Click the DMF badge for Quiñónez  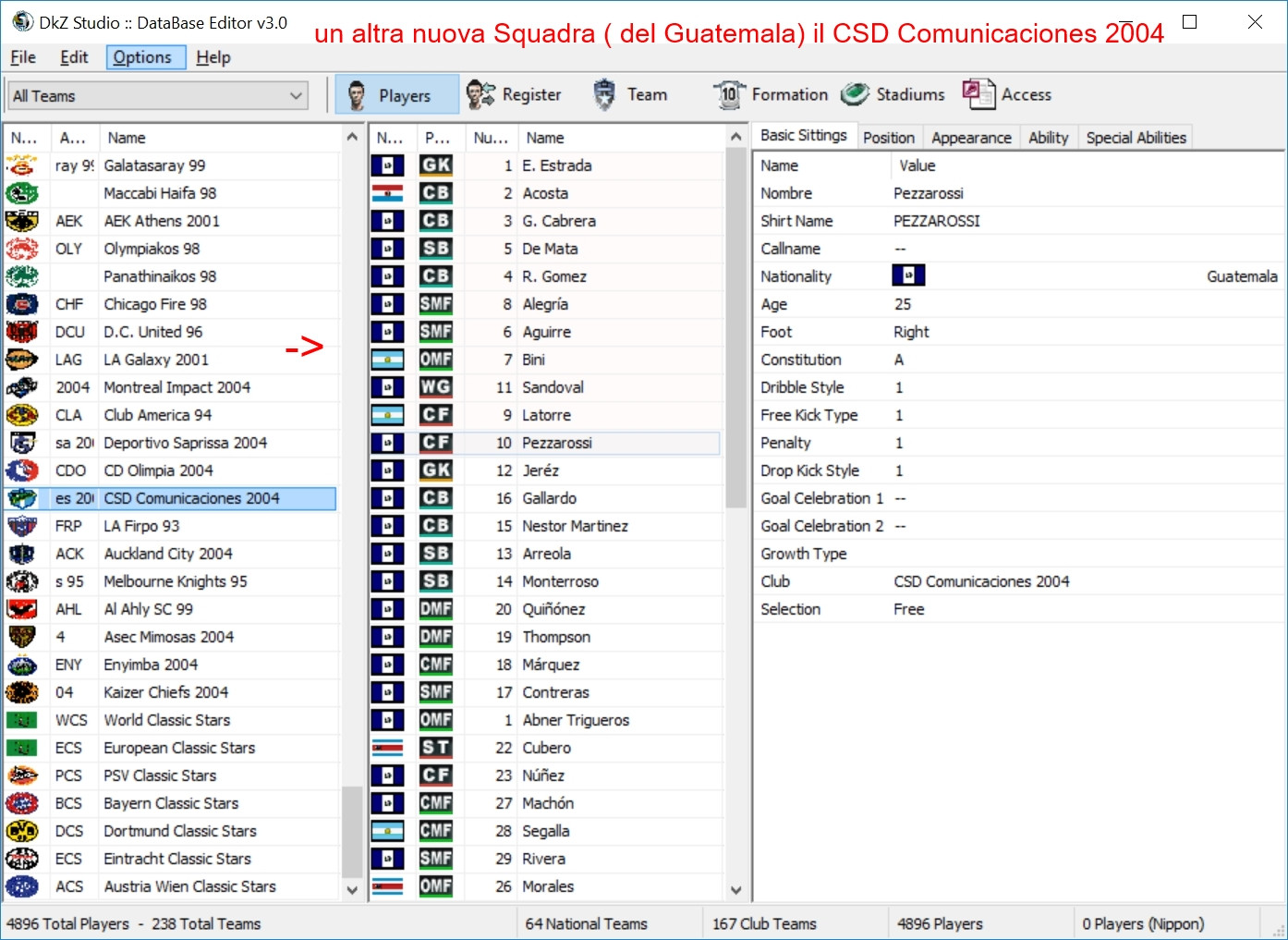pyautogui.click(x=435, y=609)
